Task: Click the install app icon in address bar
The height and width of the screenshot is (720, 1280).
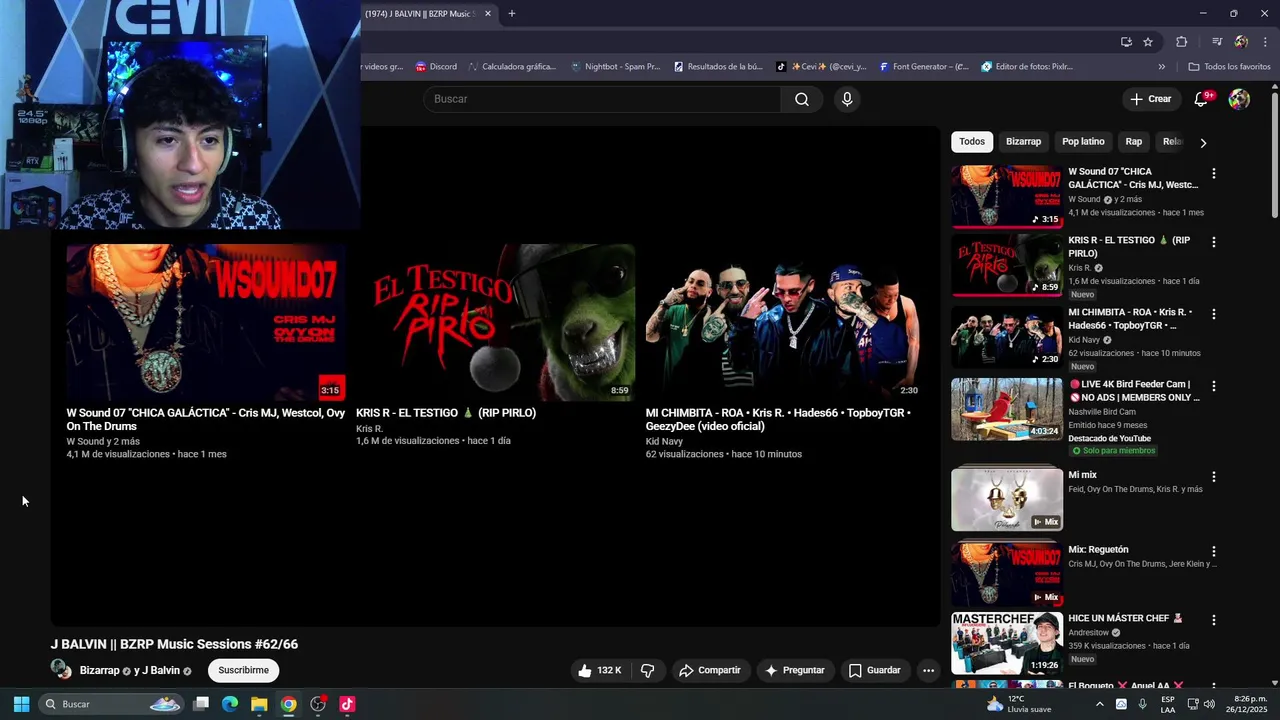Action: pyautogui.click(x=1126, y=42)
